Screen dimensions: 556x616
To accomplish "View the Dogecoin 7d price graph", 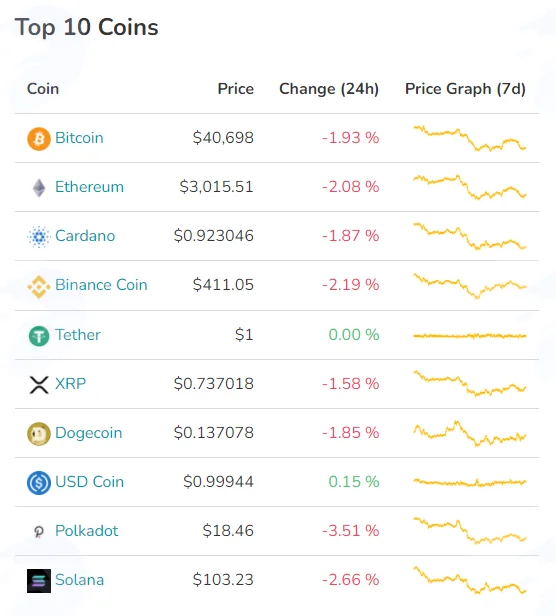I will click(470, 433).
